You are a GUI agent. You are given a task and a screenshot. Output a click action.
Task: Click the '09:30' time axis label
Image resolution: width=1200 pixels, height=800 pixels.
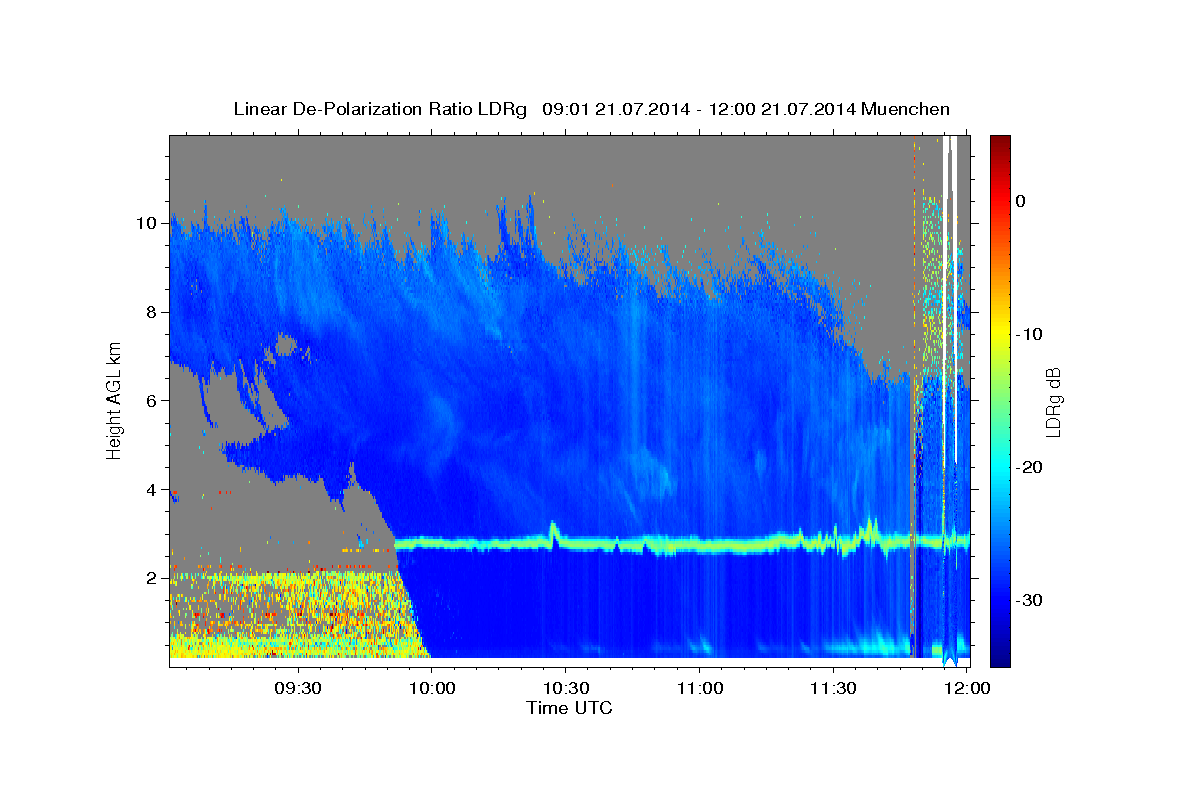(299, 688)
